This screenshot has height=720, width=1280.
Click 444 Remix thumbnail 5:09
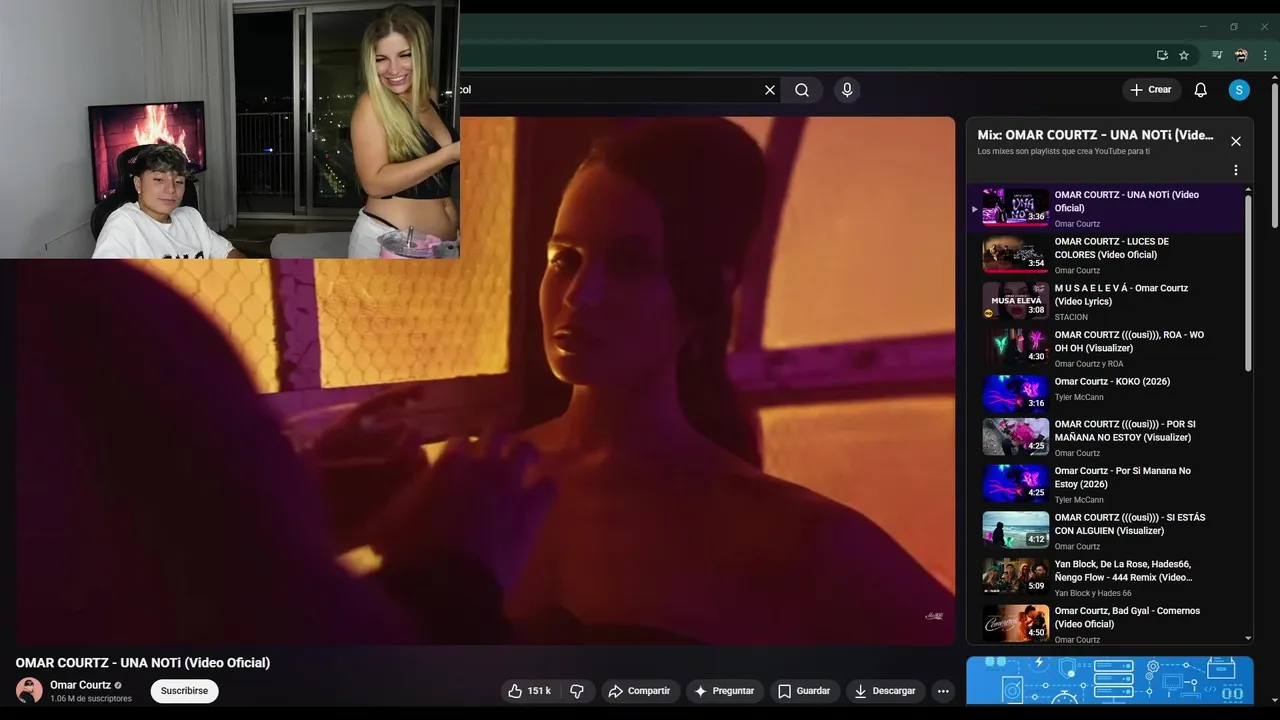tap(1015, 577)
